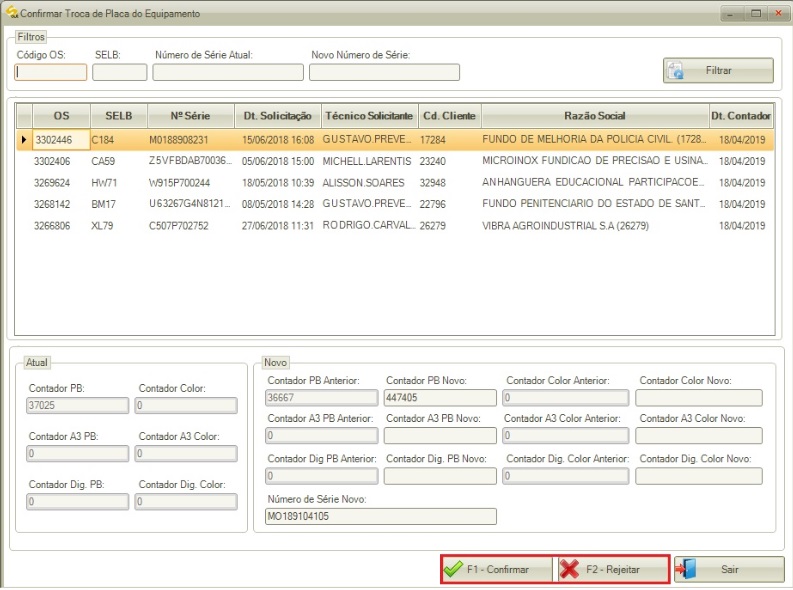Click Número de Série Novo field MO189104105
Screen dimensions: 793x590
[381, 517]
